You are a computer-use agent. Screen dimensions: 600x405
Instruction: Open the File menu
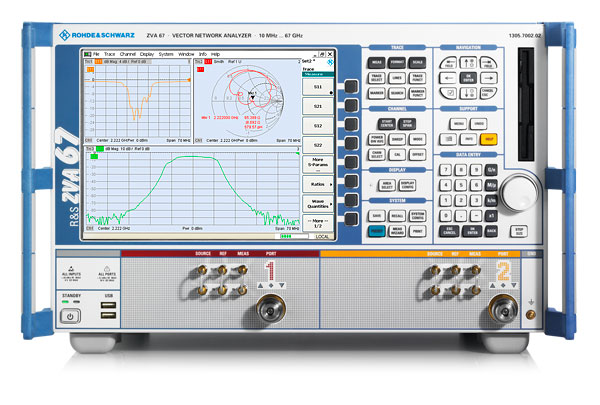pos(96,54)
